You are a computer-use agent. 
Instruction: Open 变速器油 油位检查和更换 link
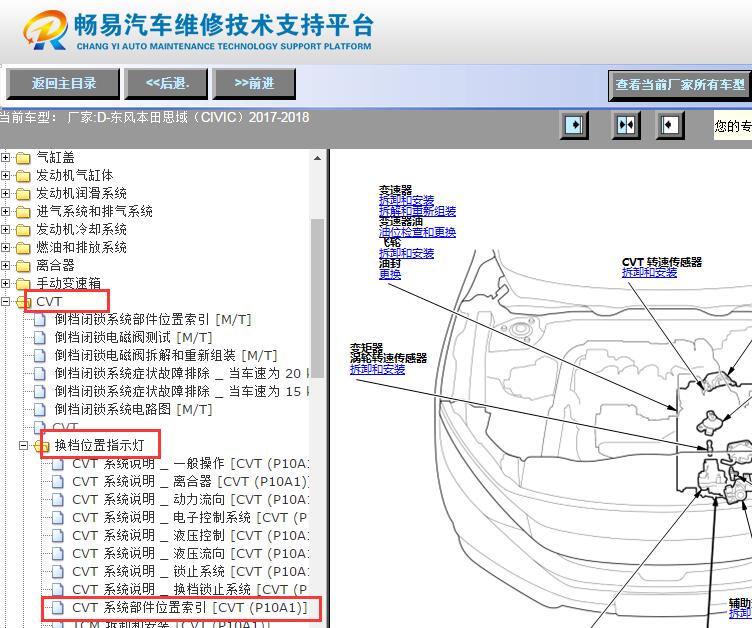pyautogui.click(x=417, y=232)
